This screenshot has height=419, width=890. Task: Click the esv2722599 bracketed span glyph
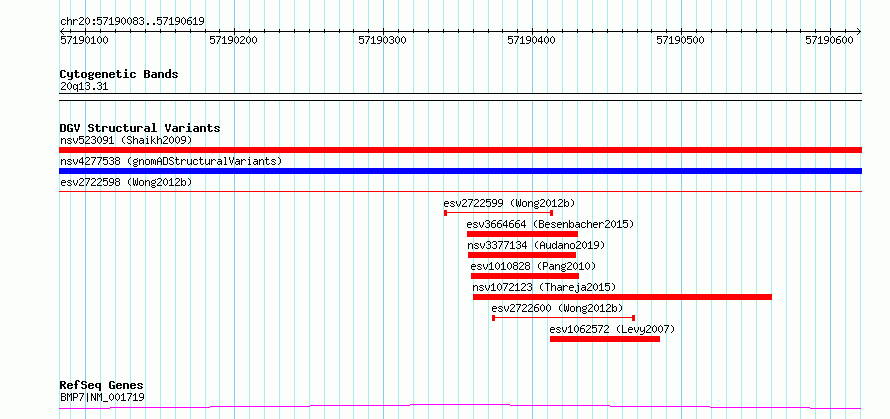click(x=498, y=213)
